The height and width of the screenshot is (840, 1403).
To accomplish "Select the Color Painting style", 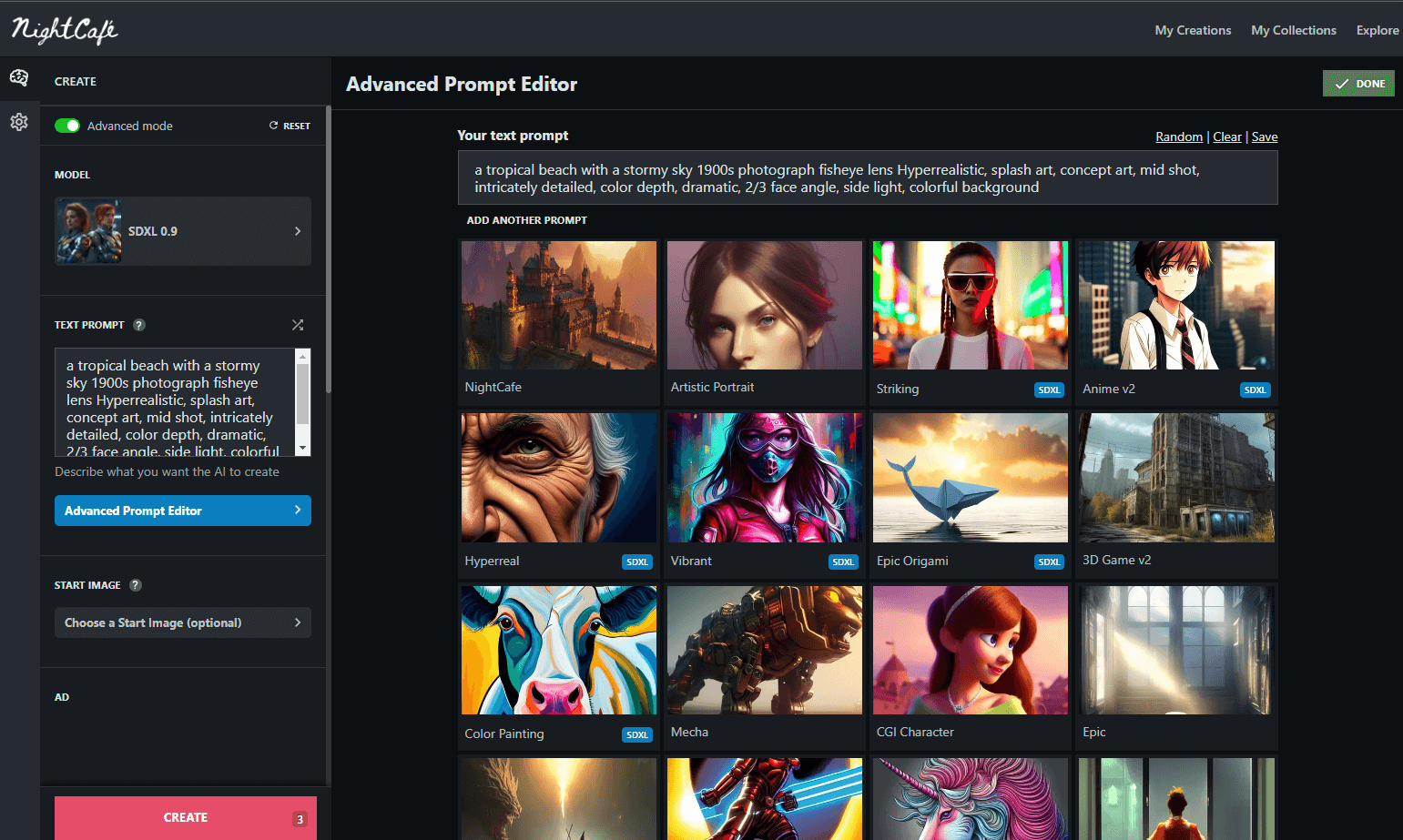I will 559,650.
